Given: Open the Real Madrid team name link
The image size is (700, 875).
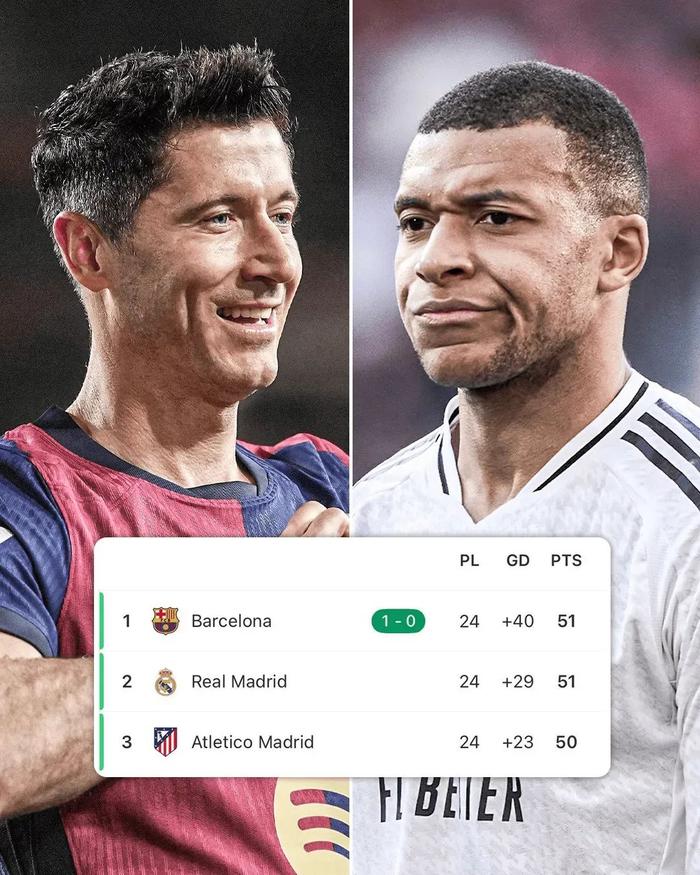Looking at the screenshot, I should pyautogui.click(x=239, y=681).
